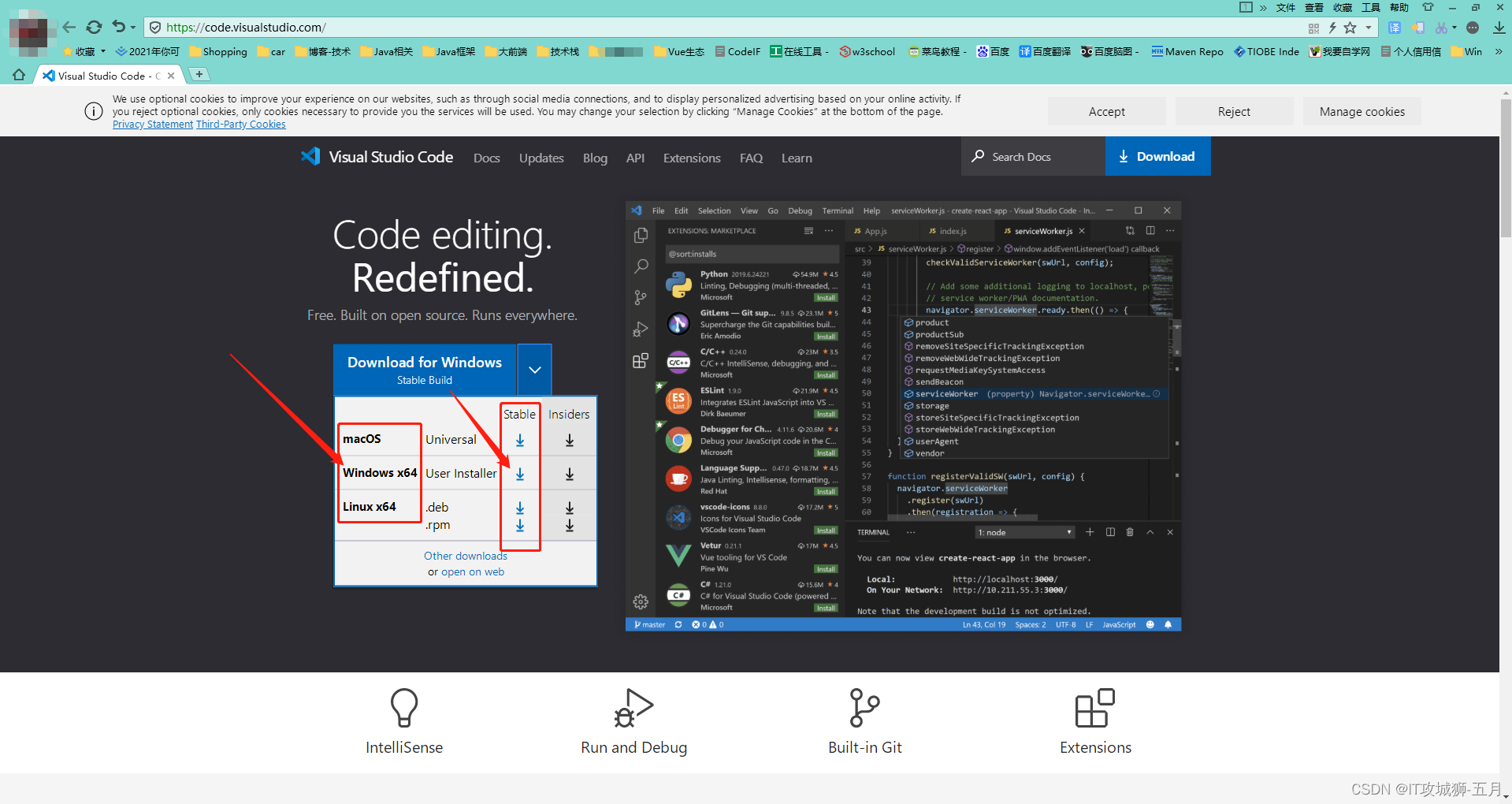Open the Maven Repo bookmark

tap(1187, 52)
